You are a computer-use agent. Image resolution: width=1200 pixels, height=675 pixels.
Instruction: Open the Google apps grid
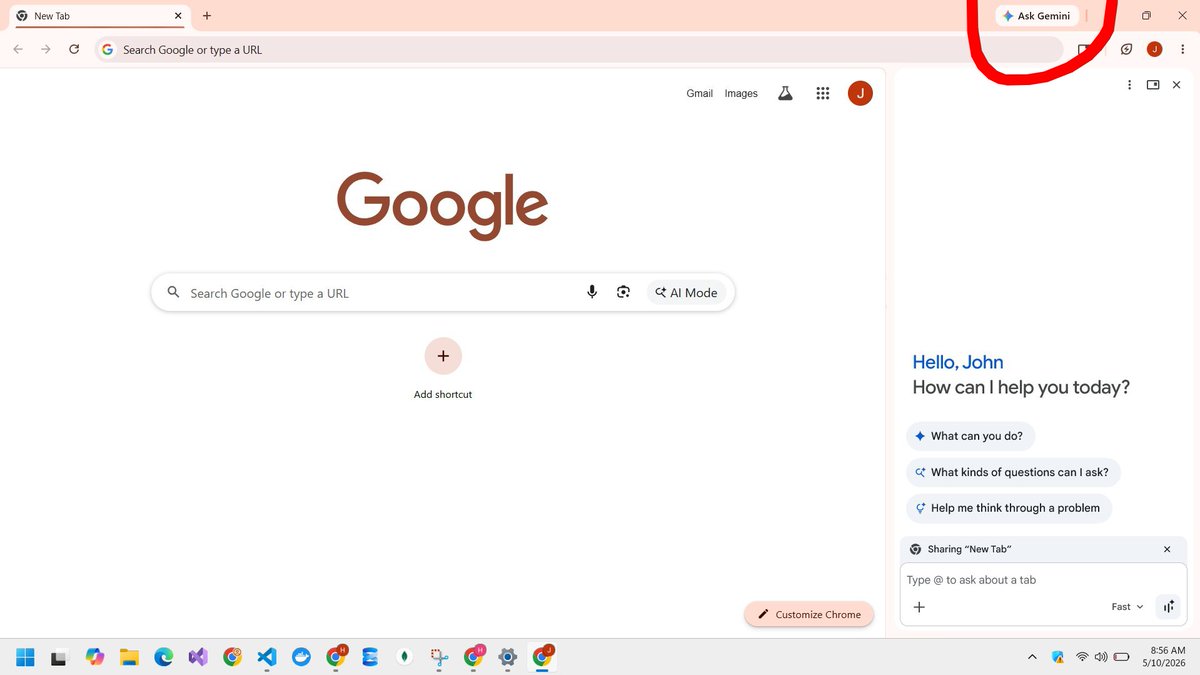pos(823,93)
